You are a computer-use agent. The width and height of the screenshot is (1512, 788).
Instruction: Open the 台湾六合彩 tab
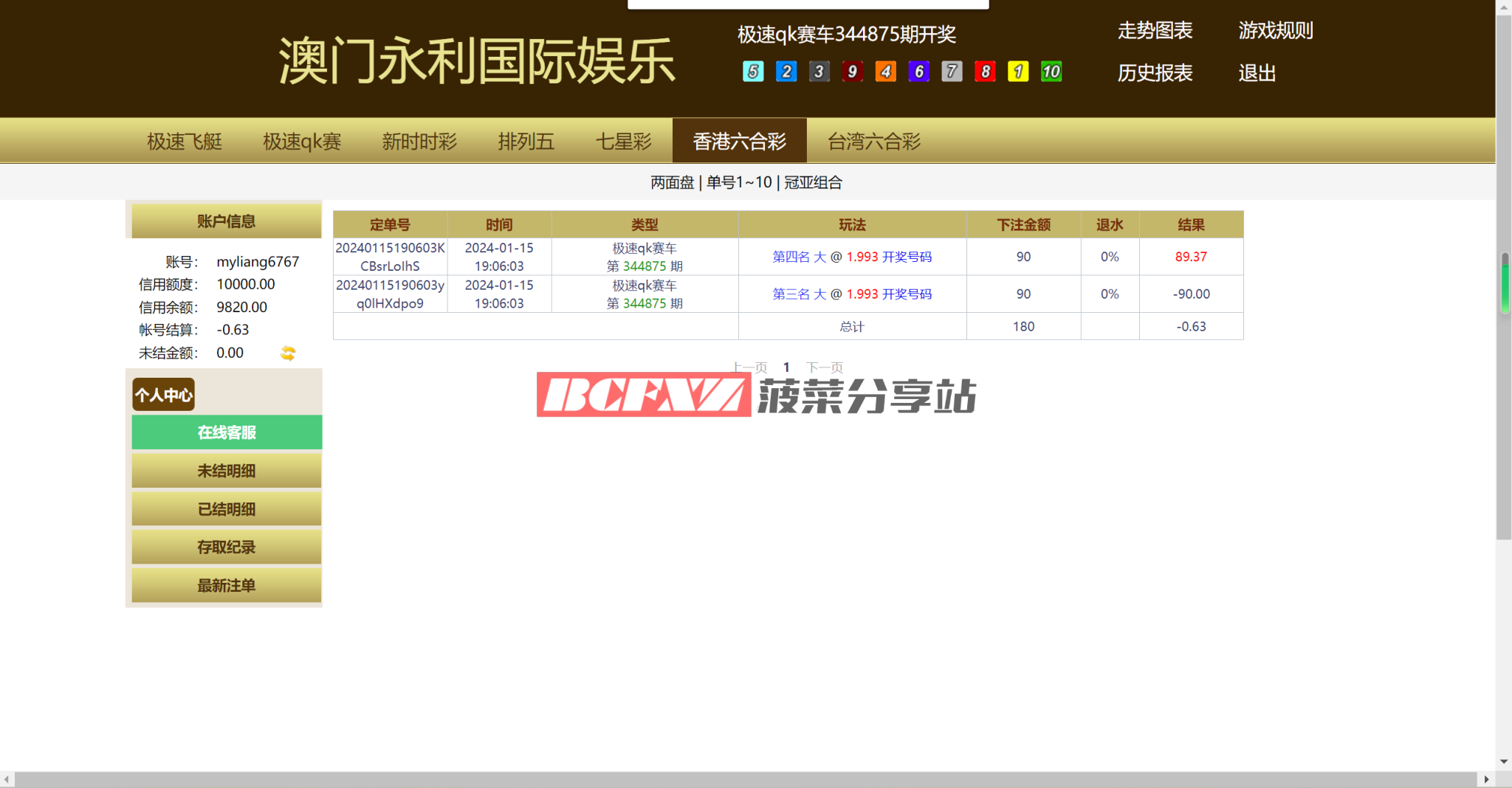pyautogui.click(x=873, y=141)
